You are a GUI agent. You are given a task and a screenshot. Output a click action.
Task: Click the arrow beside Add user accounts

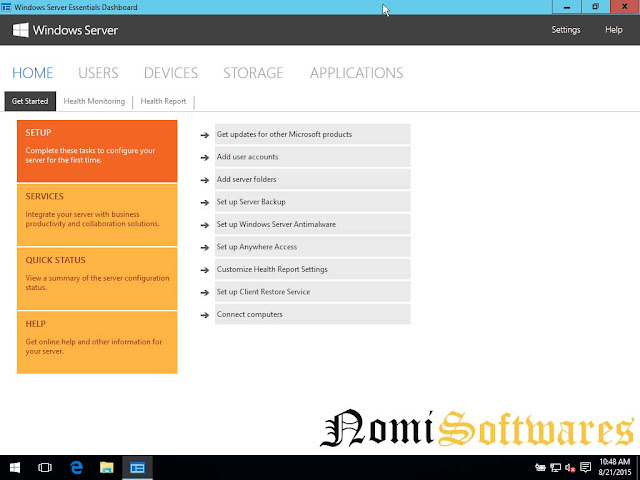tap(204, 157)
